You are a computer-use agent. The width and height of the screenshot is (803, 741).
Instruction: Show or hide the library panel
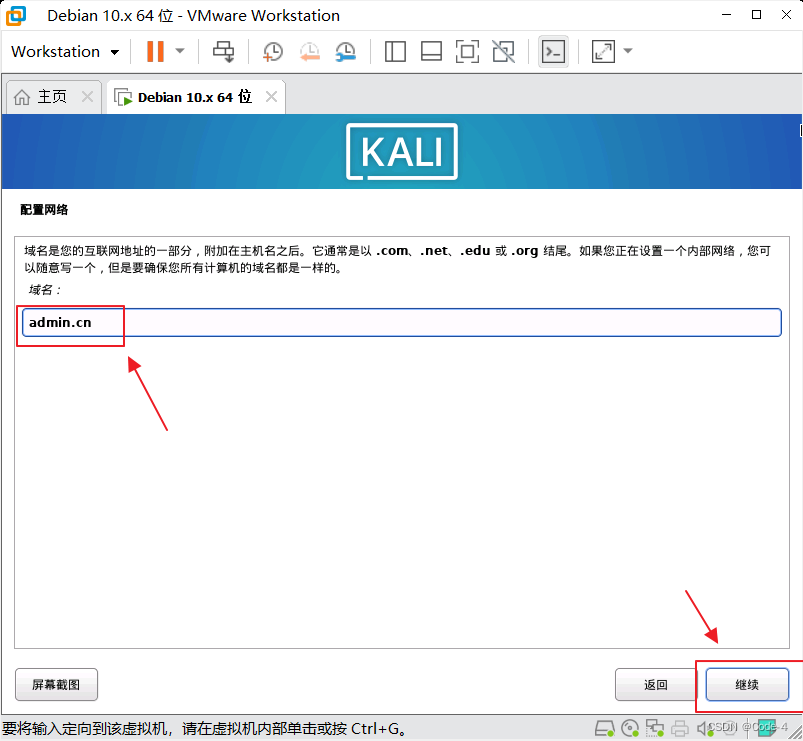click(395, 51)
